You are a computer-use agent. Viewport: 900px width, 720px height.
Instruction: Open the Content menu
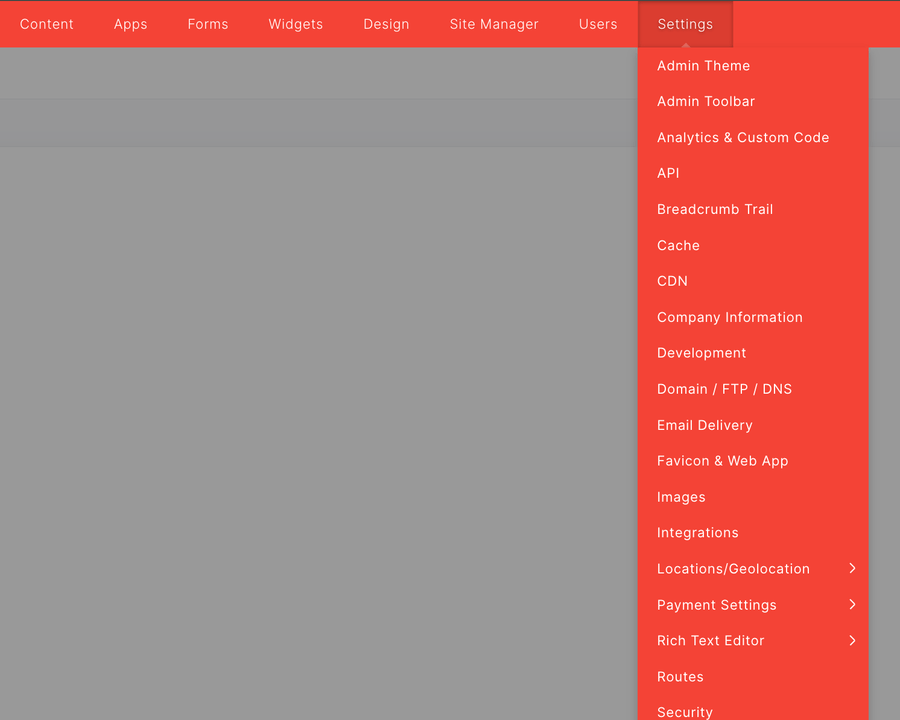coord(46,24)
